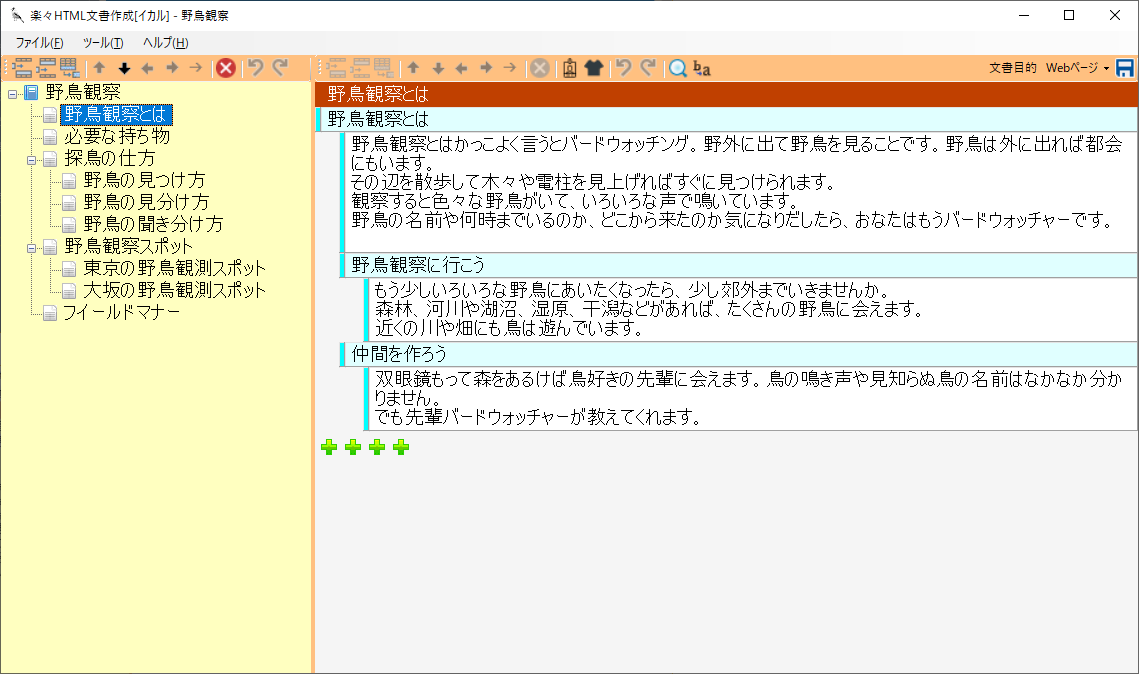
Task: Click the 仲間を作ろう section heading
Action: point(399,354)
